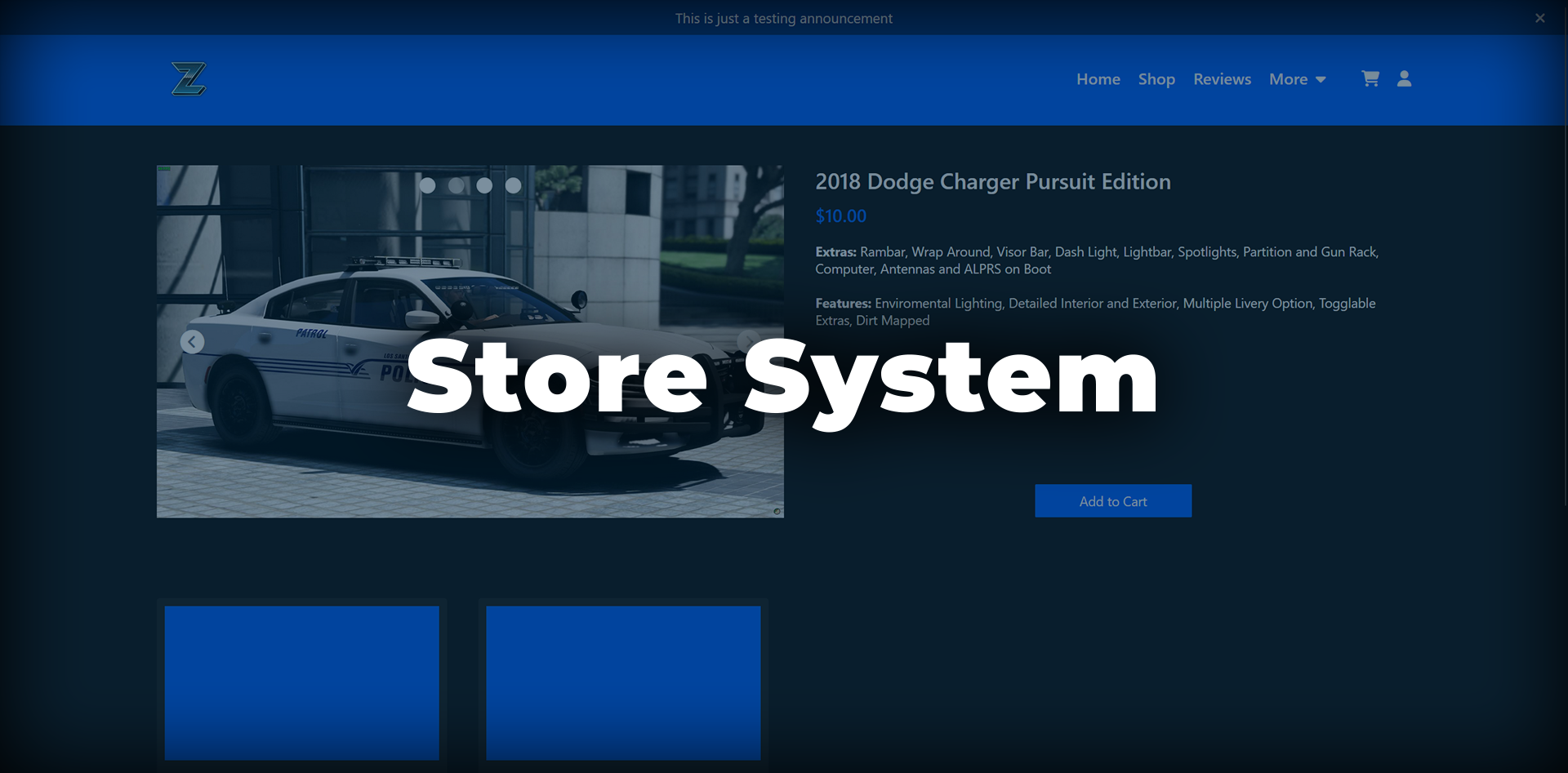Select the fourth carousel indicator dot
Image resolution: width=1568 pixels, height=773 pixels.
click(514, 185)
